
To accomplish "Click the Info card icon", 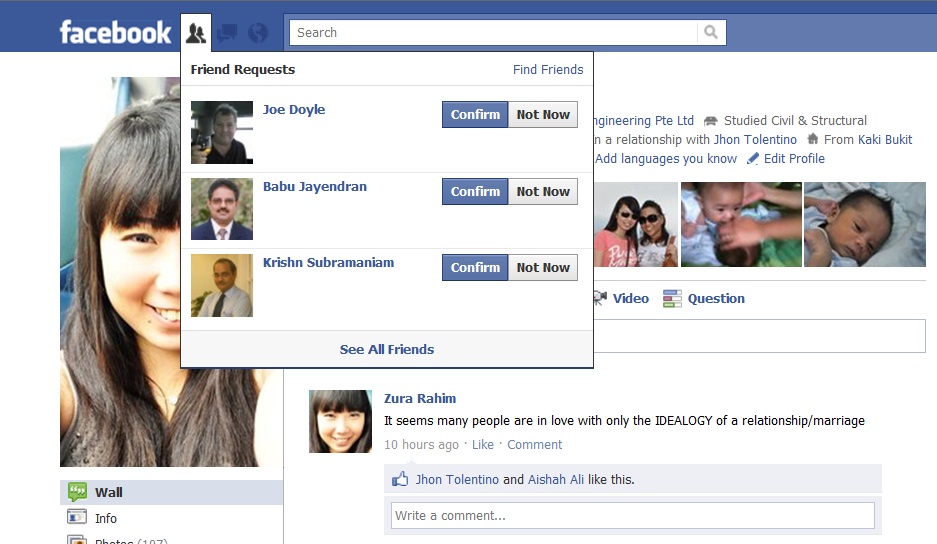I will (x=77, y=517).
